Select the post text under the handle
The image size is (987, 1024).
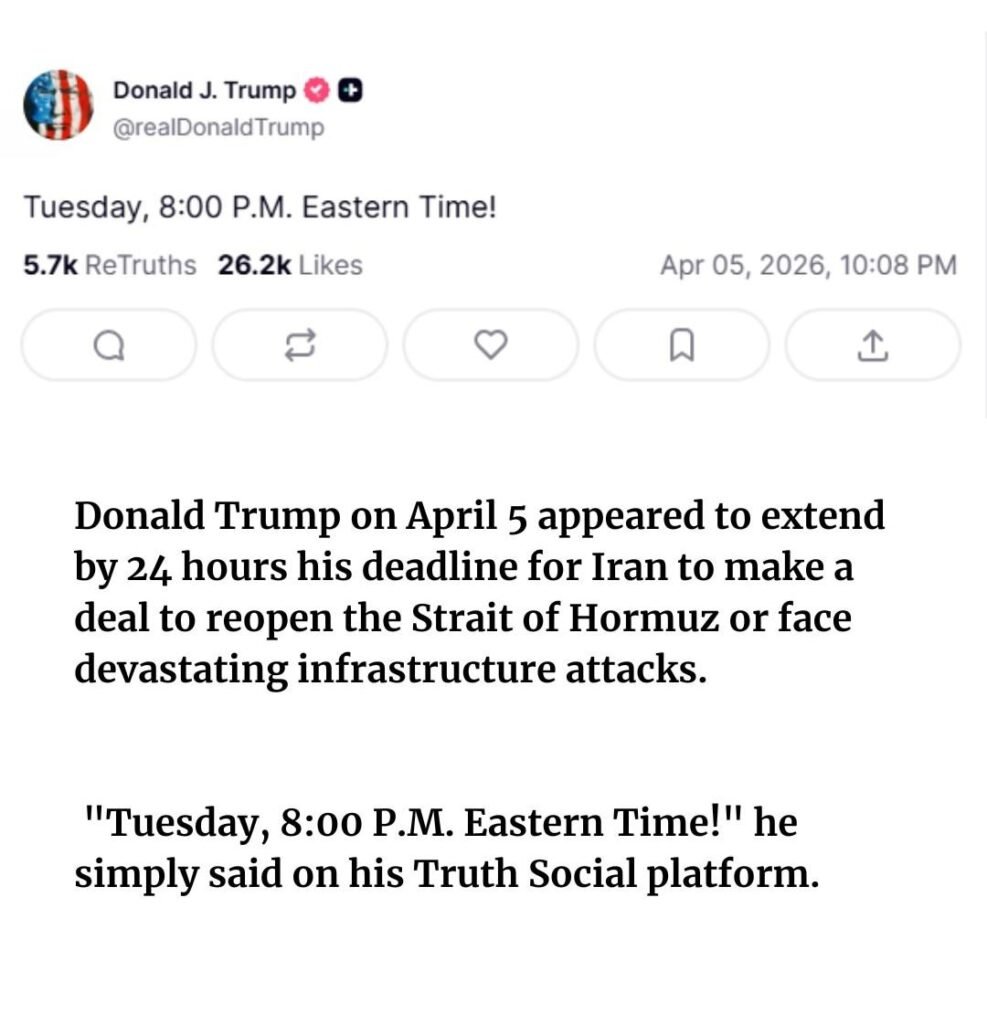coord(260,209)
